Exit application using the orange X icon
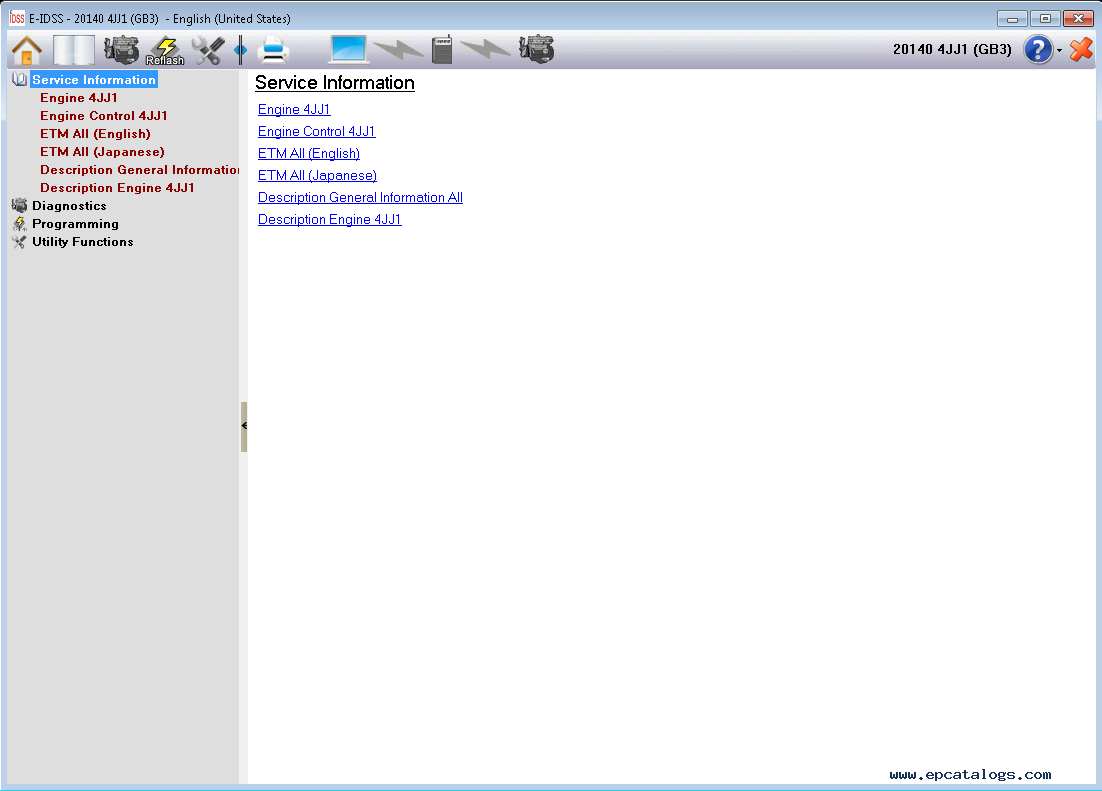Screen dimensions: 1102x791 pos(1081,49)
